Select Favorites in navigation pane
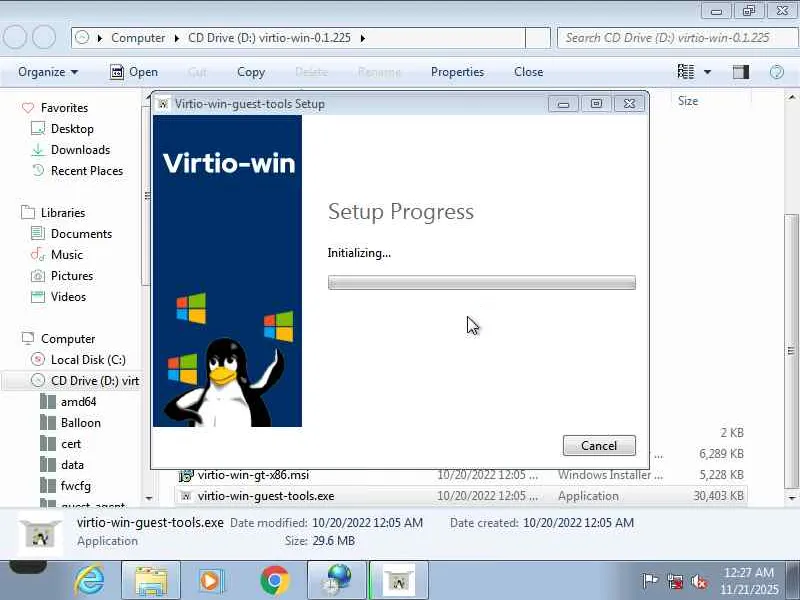 click(64, 108)
